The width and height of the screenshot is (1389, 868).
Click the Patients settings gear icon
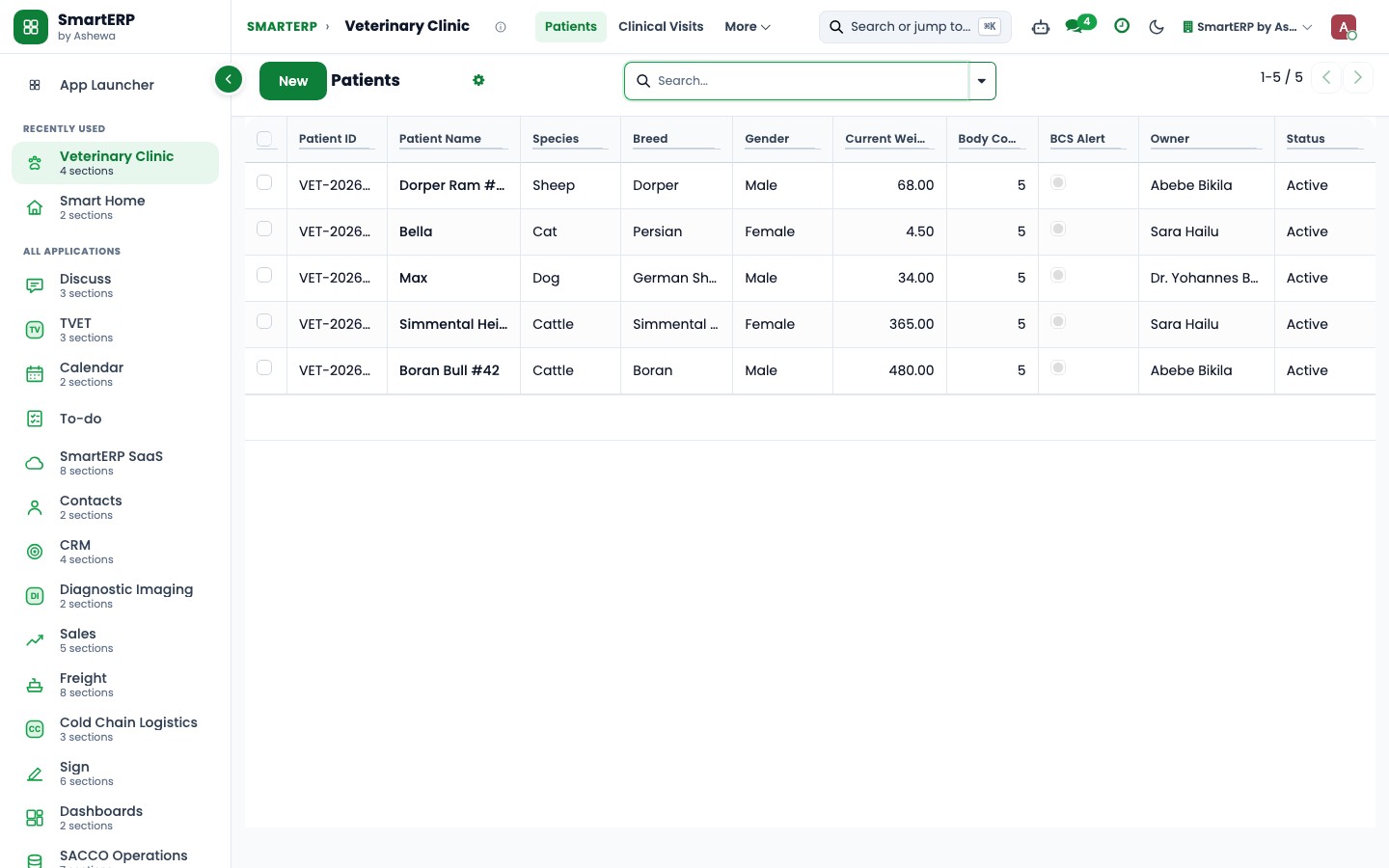coord(478,80)
